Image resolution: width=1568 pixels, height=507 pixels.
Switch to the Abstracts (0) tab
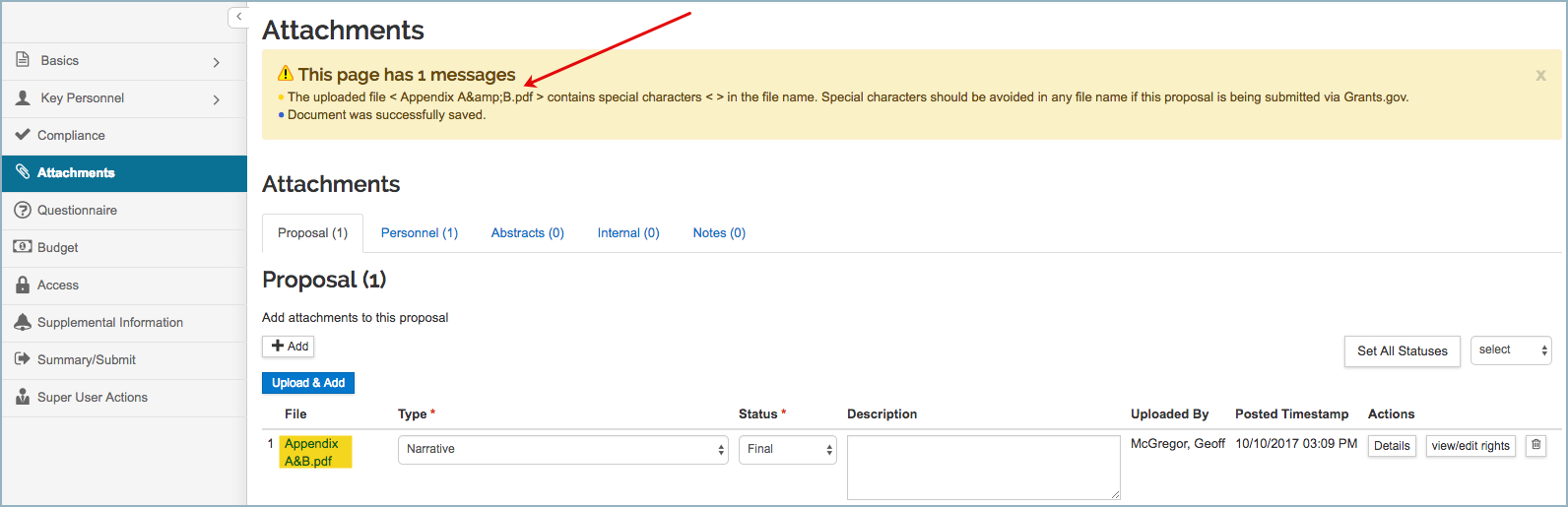pos(528,233)
